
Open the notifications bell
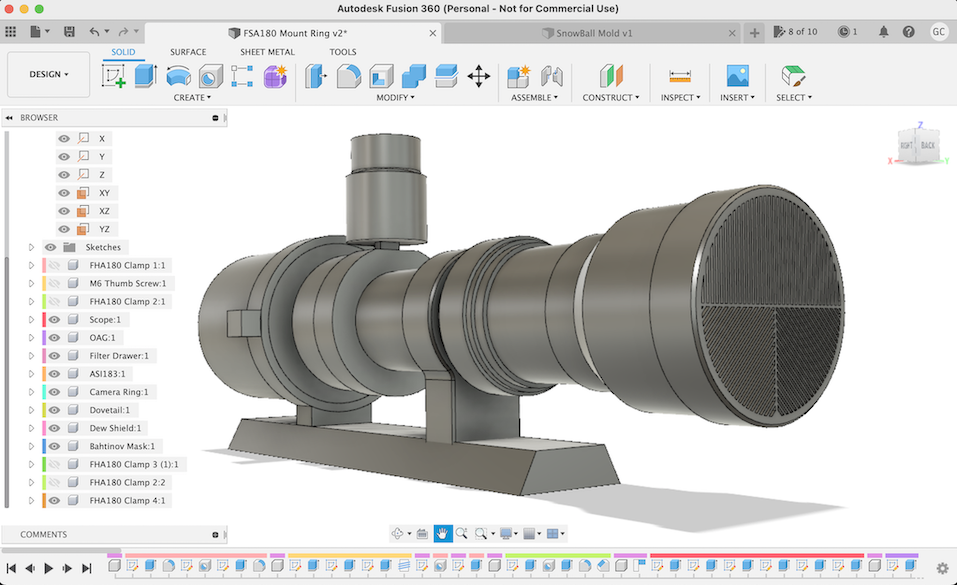pyautogui.click(x=883, y=32)
